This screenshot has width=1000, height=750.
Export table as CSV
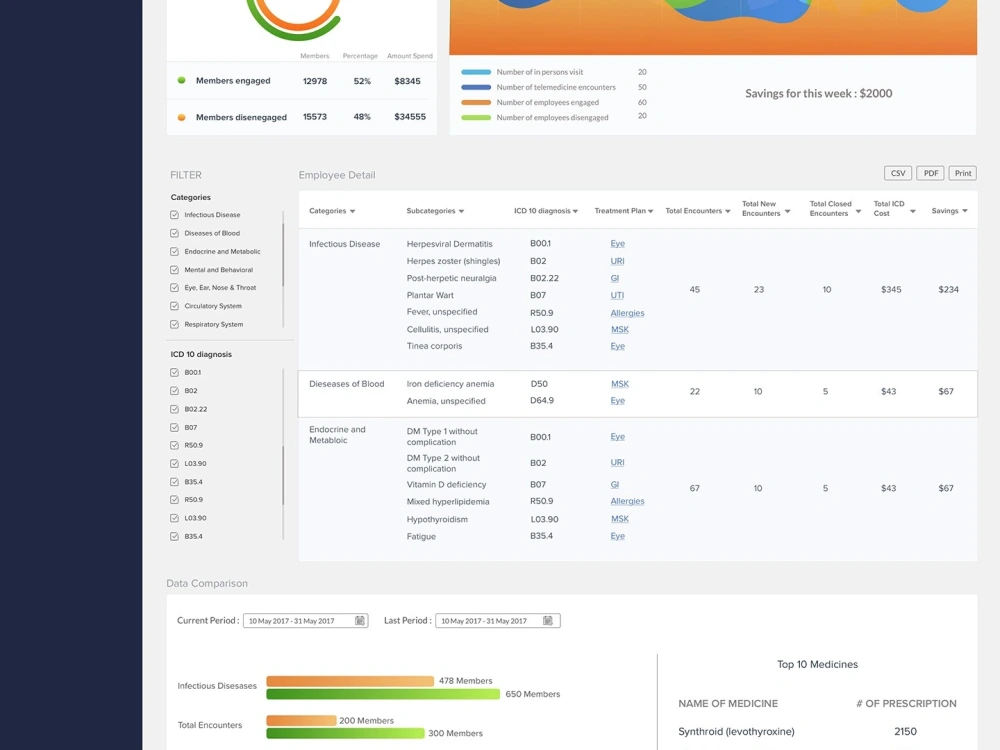pos(897,173)
